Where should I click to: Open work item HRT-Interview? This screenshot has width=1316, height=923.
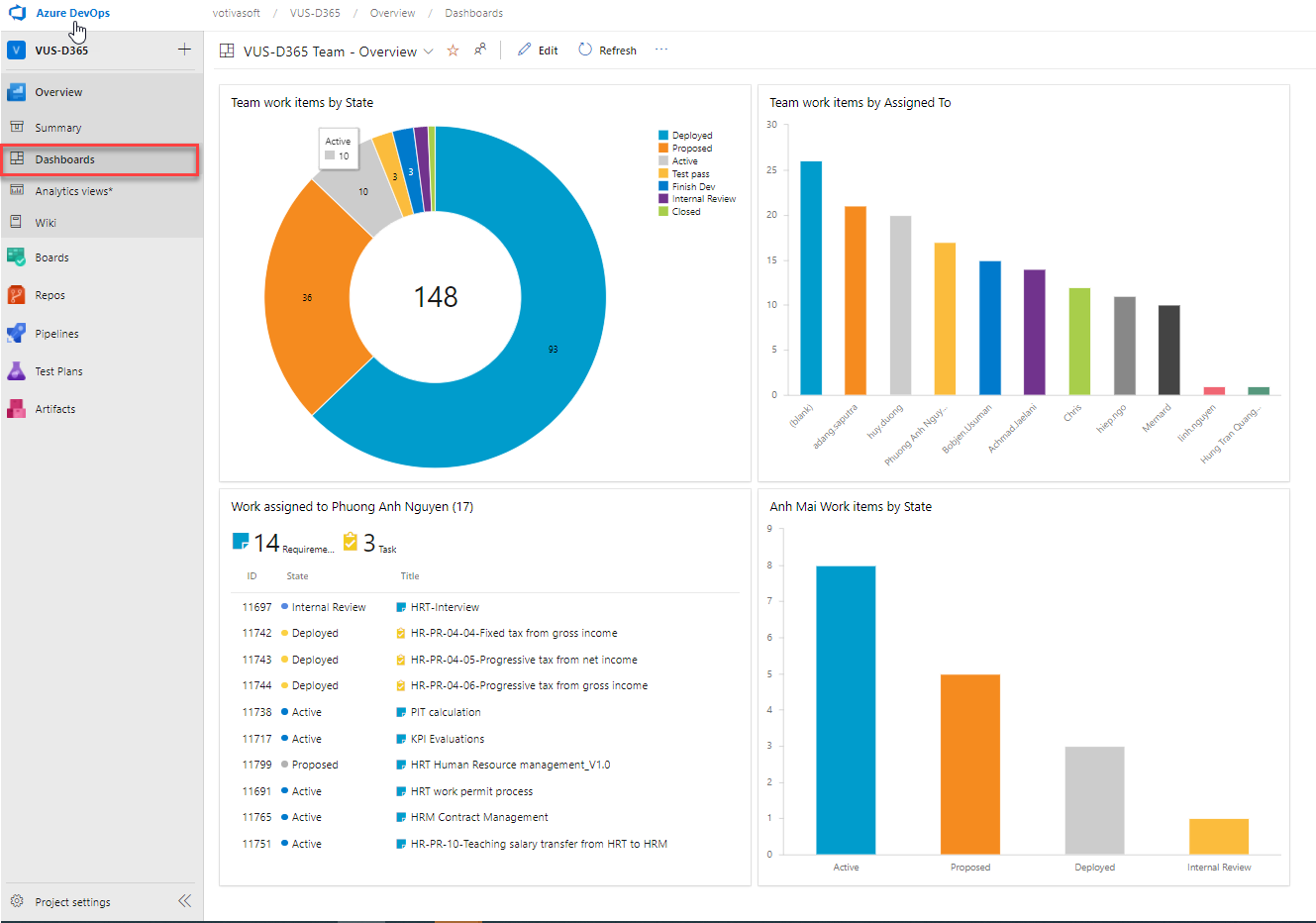point(445,607)
